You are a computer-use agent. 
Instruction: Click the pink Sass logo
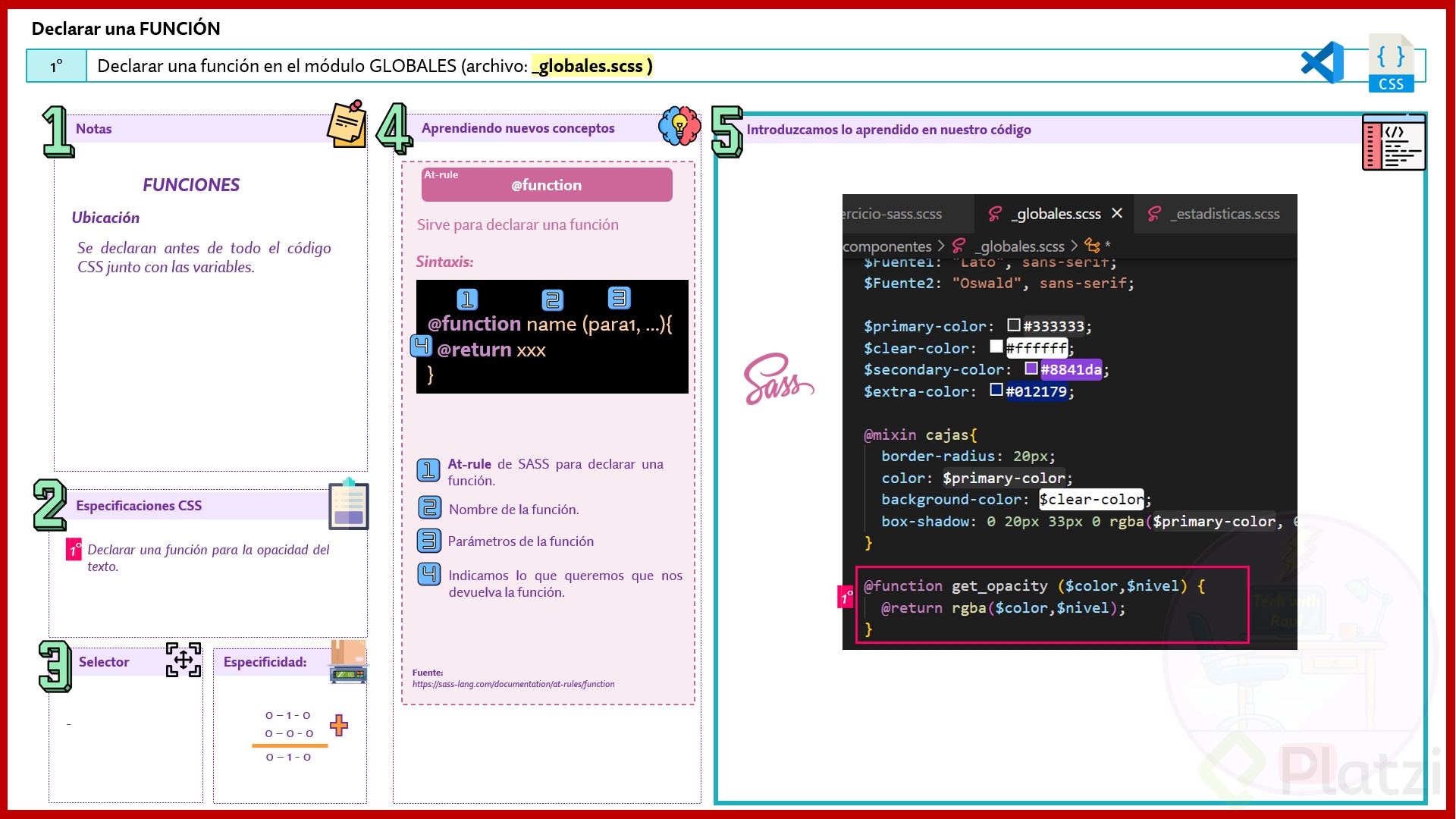(777, 379)
